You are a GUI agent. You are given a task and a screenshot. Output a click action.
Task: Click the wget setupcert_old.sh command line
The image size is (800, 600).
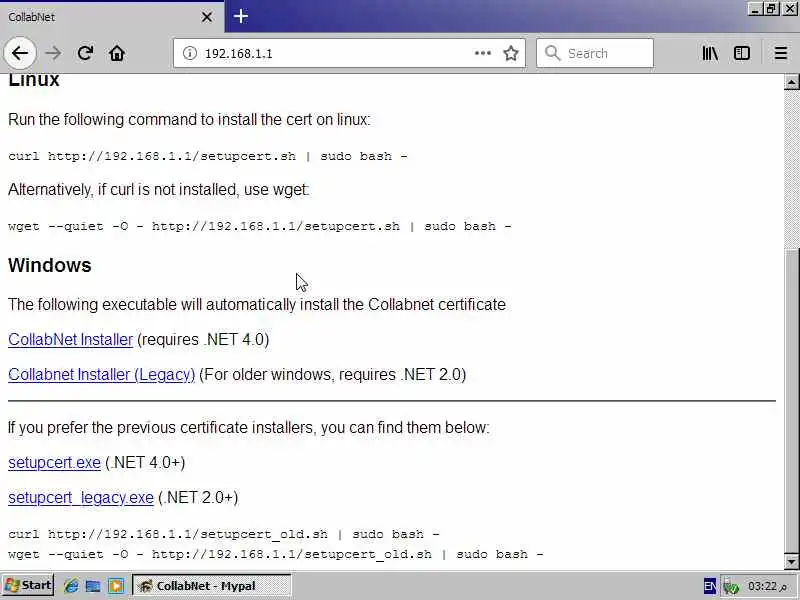(x=276, y=554)
